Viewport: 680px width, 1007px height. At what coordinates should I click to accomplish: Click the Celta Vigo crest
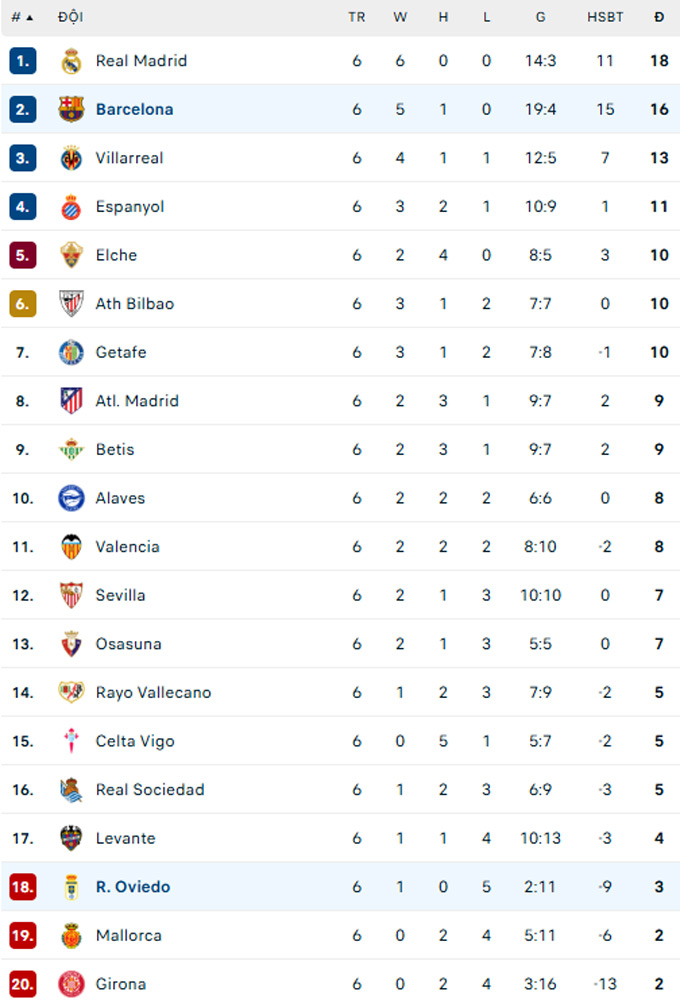71,741
